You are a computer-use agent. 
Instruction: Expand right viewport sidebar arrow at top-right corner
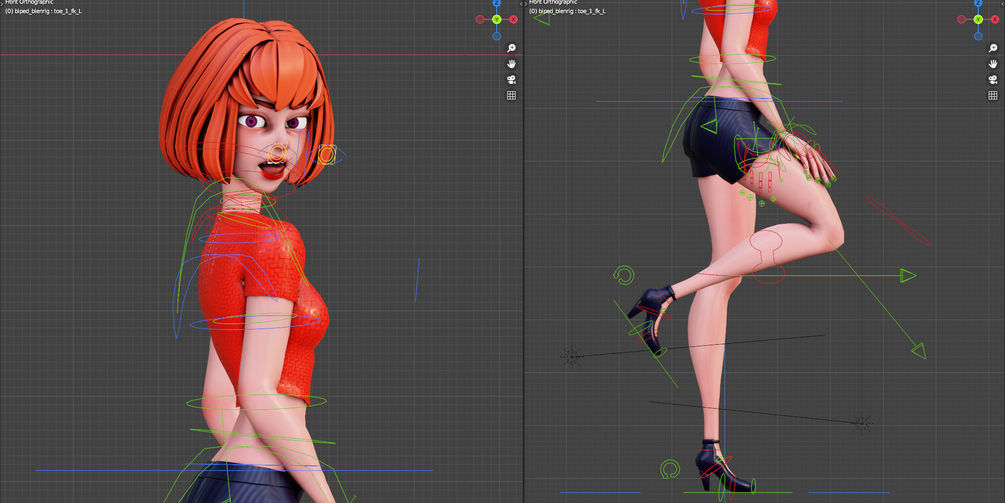click(x=1002, y=3)
